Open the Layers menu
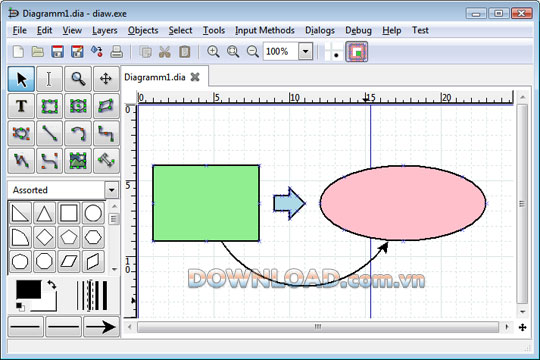Image resolution: width=540 pixels, height=360 pixels. pos(104,30)
